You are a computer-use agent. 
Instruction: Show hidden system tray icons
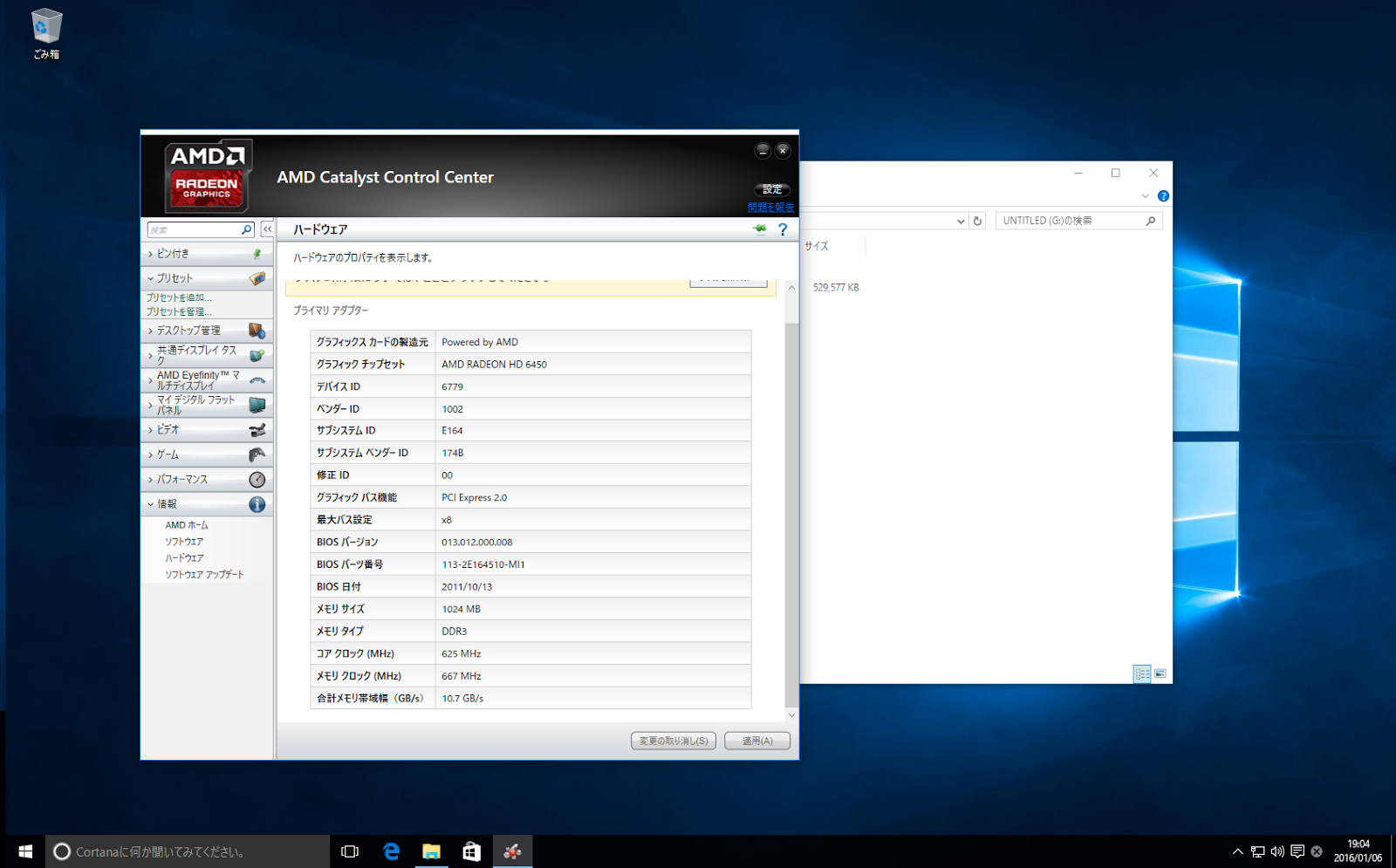click(x=1237, y=851)
